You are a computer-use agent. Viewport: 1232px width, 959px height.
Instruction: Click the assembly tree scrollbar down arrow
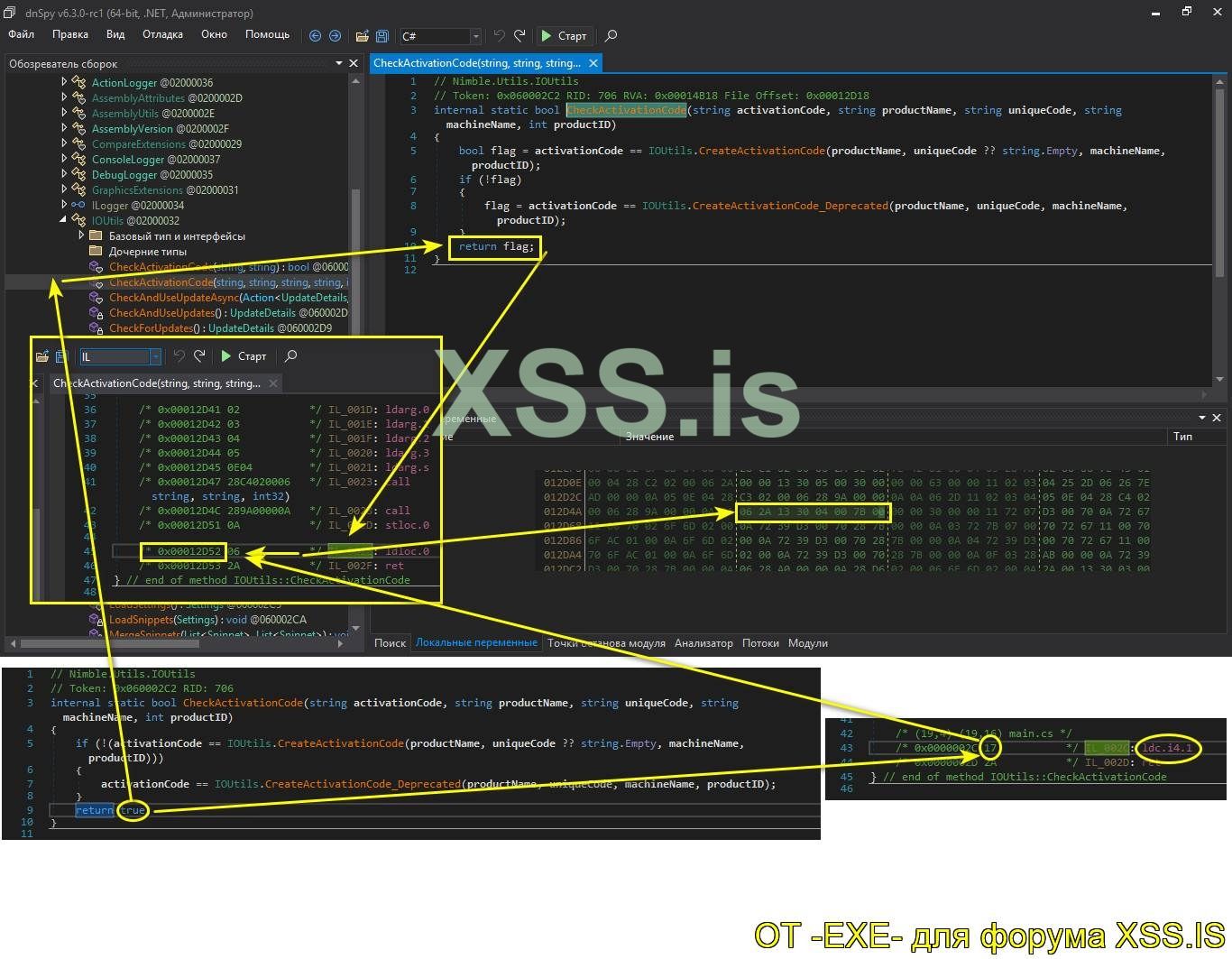click(x=355, y=628)
